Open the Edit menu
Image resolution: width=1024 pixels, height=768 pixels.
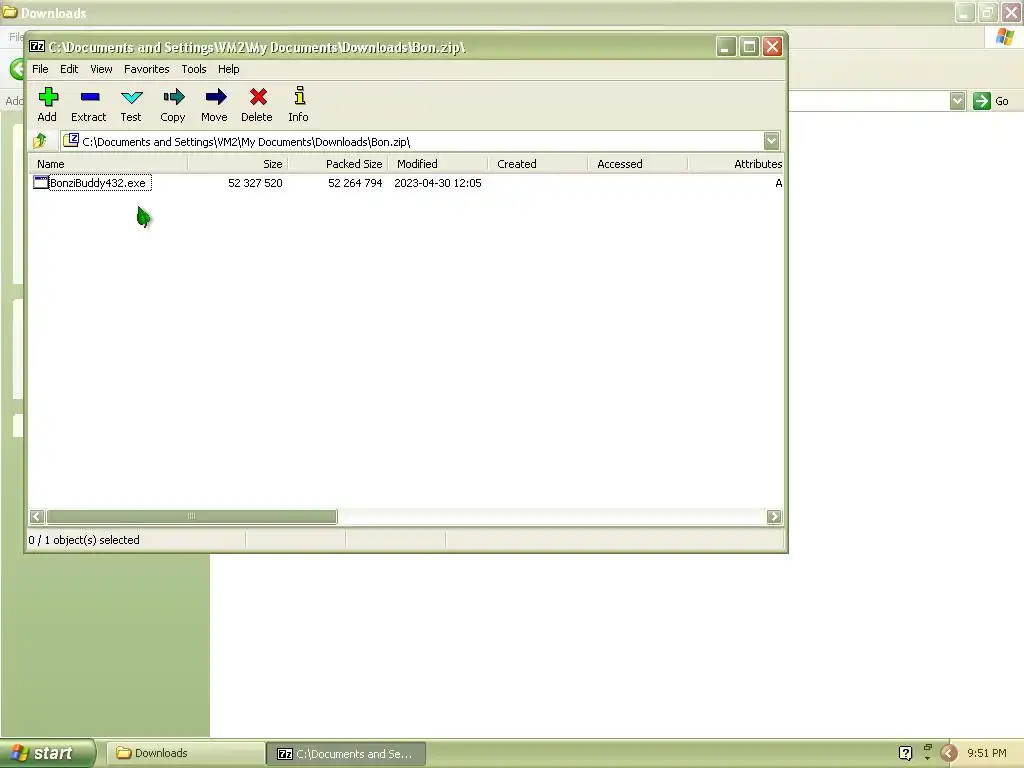coord(69,69)
